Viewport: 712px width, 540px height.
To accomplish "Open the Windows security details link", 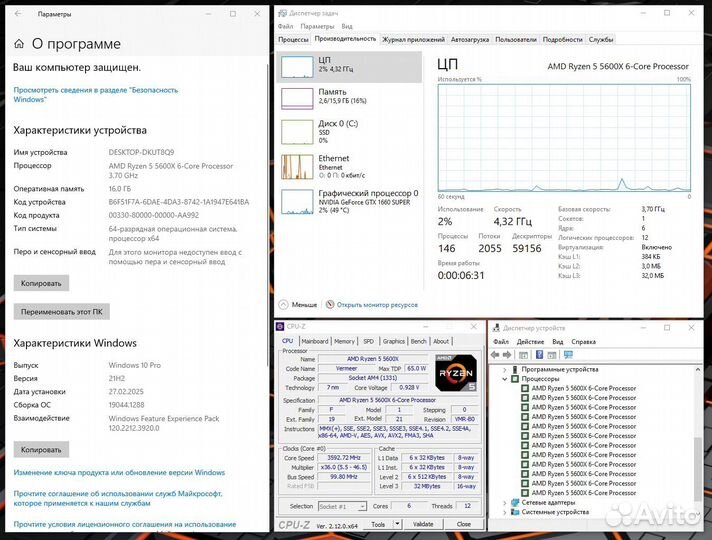I will click(95, 94).
